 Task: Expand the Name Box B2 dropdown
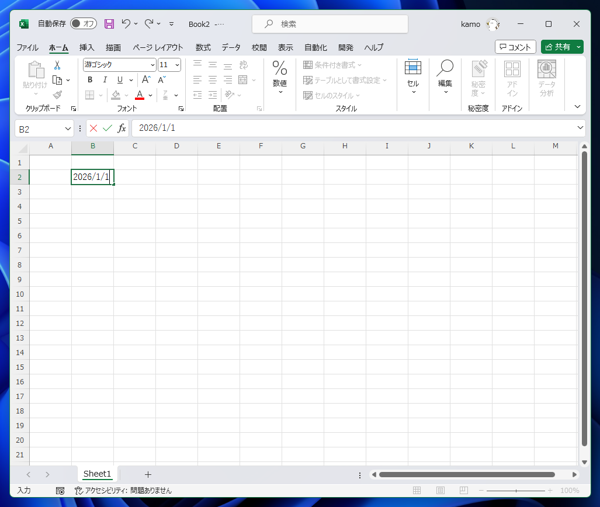[x=68, y=129]
